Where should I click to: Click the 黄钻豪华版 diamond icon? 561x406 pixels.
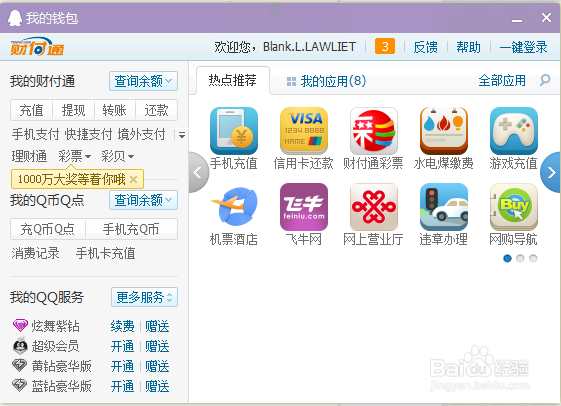coord(20,366)
